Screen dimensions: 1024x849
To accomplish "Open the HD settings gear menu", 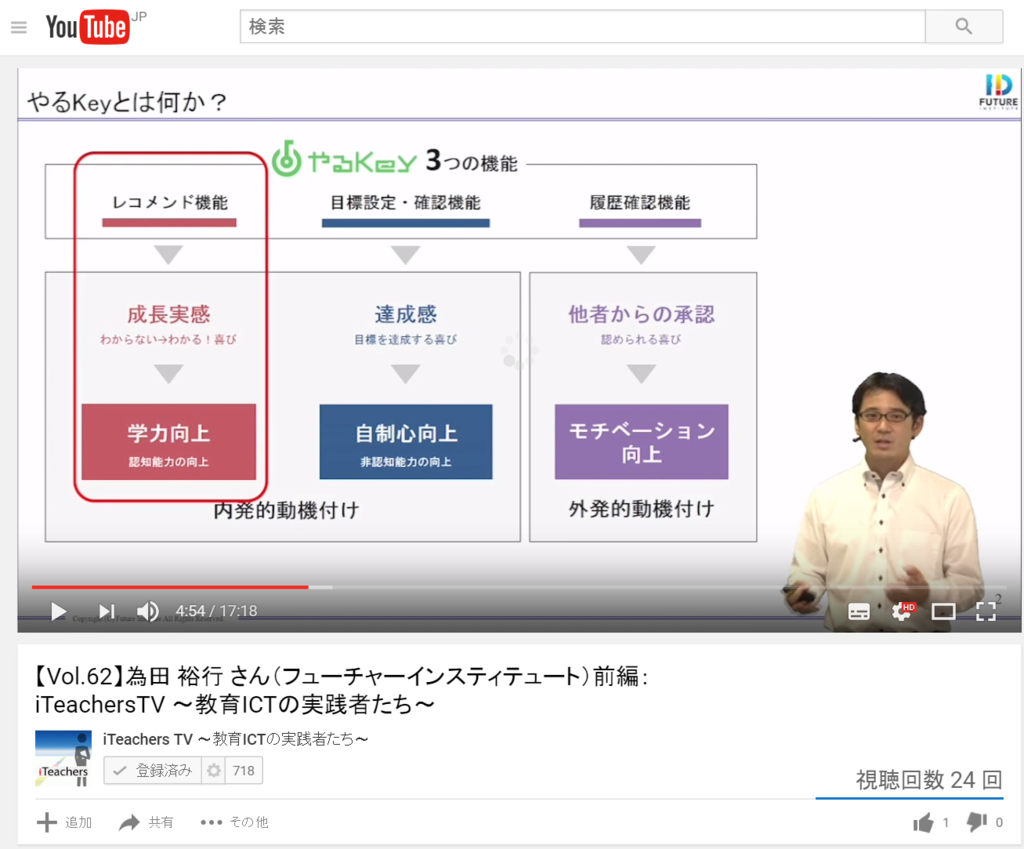I will pyautogui.click(x=903, y=611).
